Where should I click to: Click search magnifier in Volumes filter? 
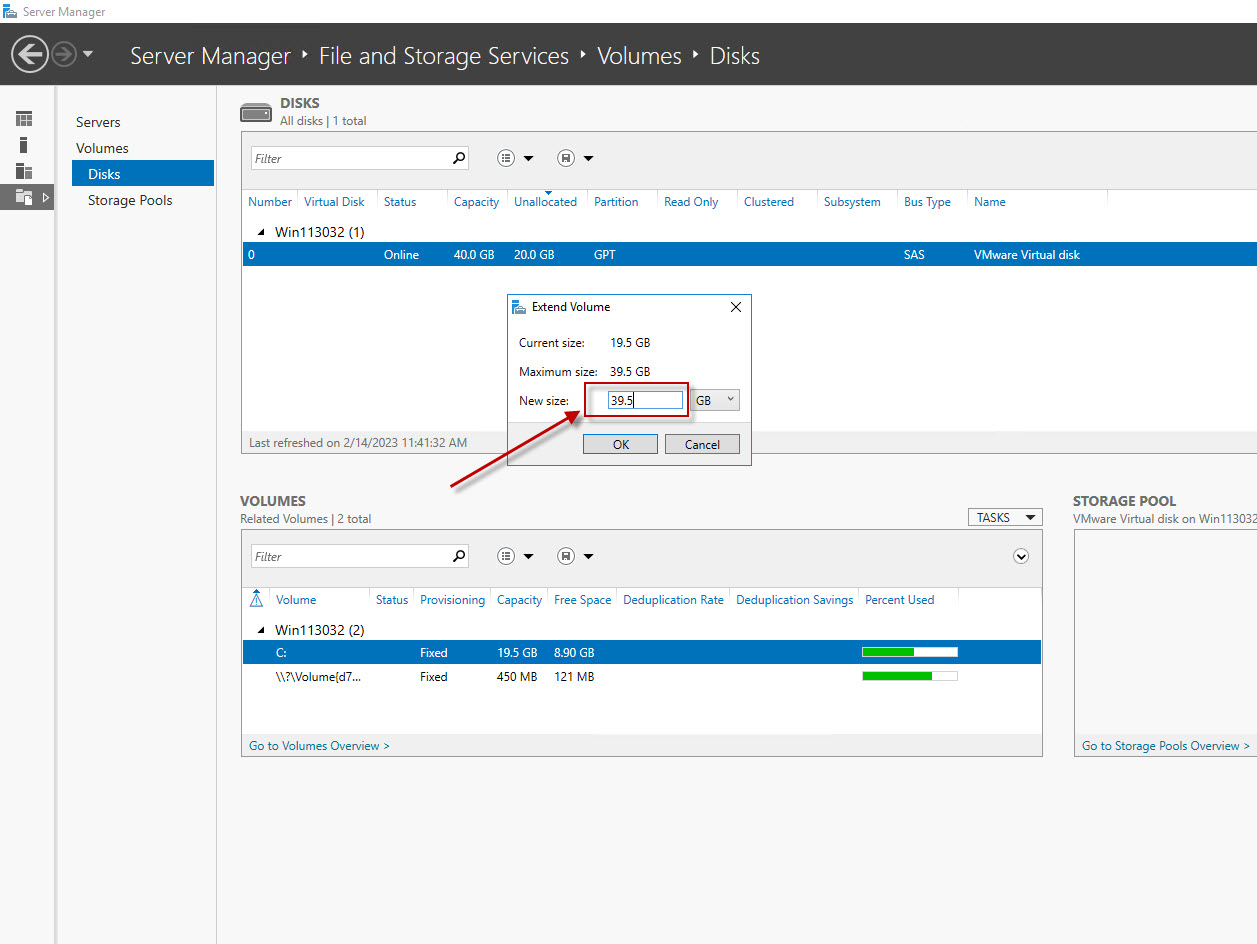tap(459, 556)
